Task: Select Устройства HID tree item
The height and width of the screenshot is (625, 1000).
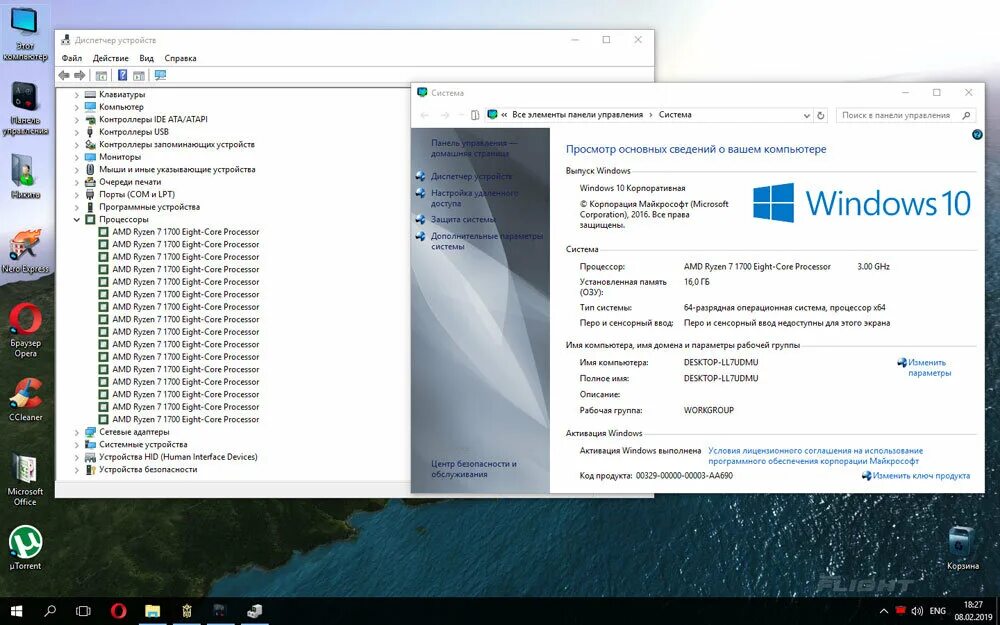Action: point(178,457)
